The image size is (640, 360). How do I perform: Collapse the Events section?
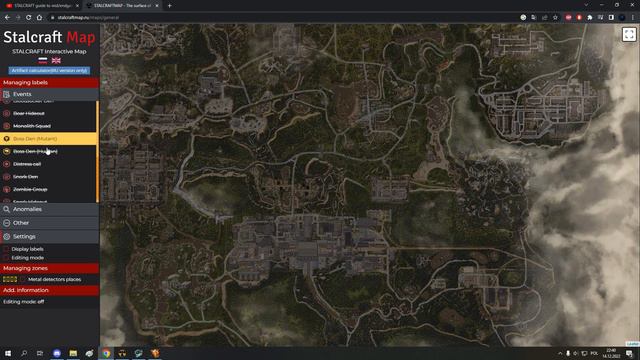[49, 94]
